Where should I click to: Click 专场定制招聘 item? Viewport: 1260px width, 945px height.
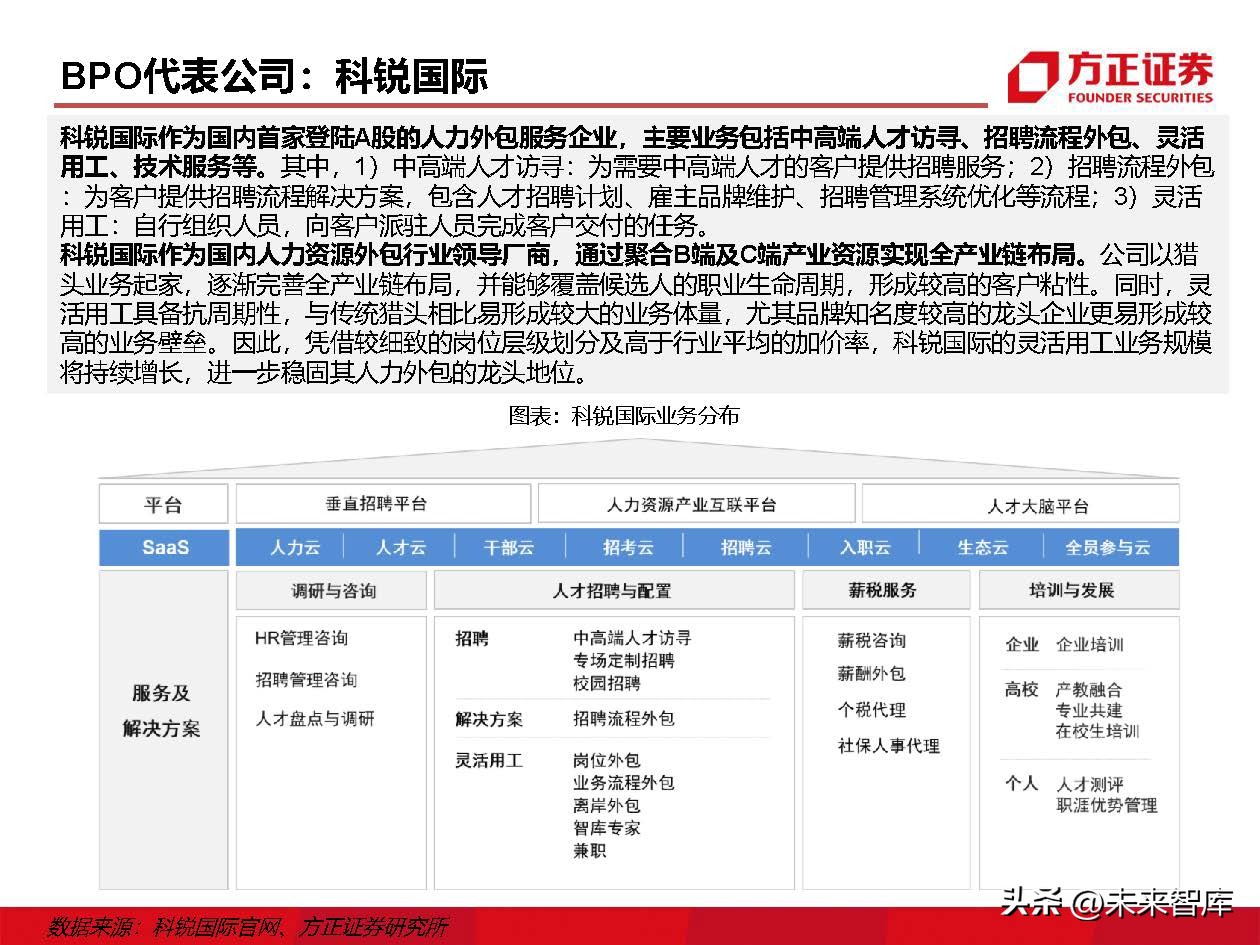[624, 661]
